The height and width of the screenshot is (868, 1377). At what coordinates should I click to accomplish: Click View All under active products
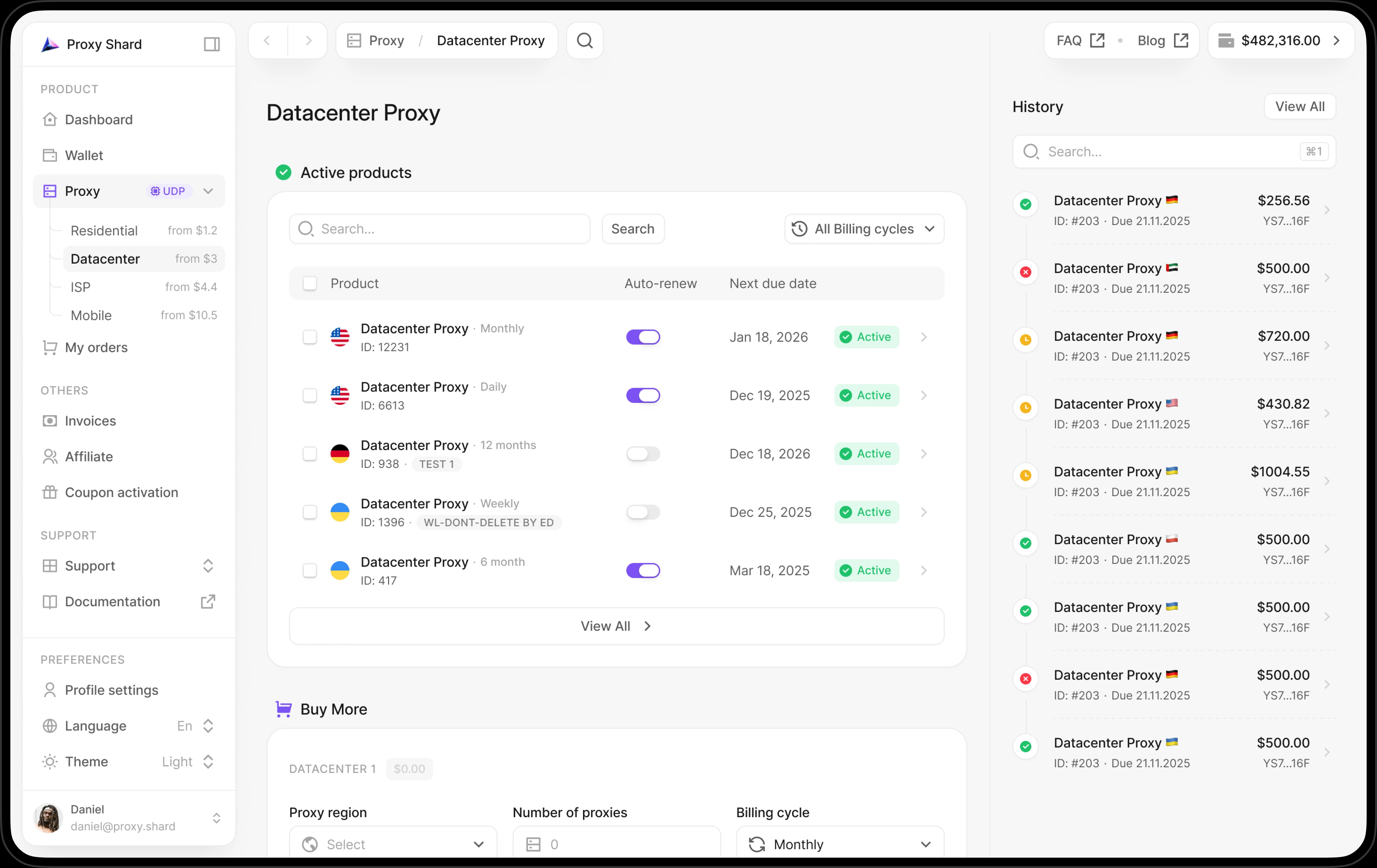617,626
